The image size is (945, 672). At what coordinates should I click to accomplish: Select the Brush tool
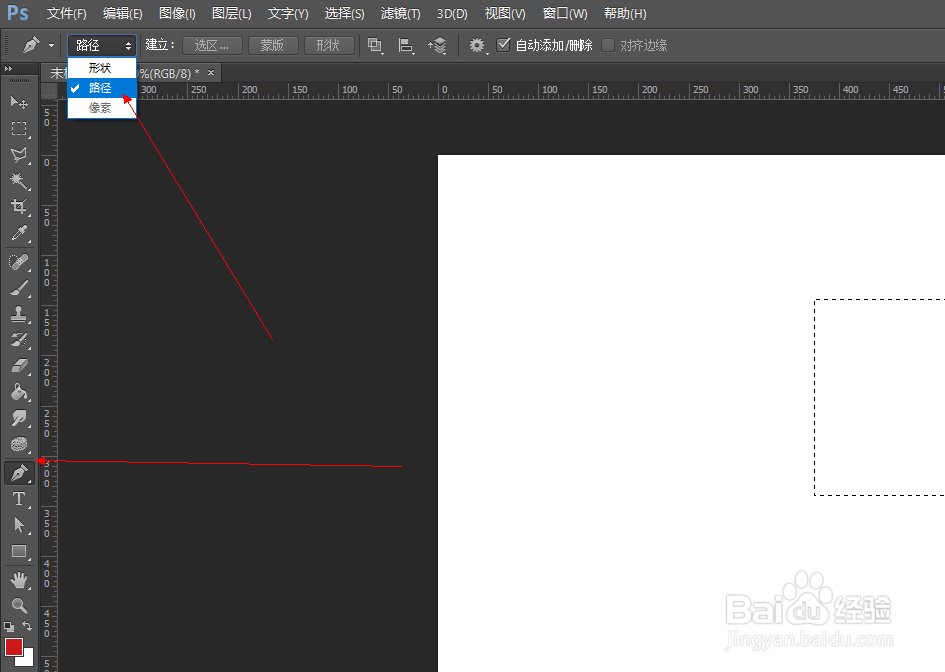tap(19, 288)
